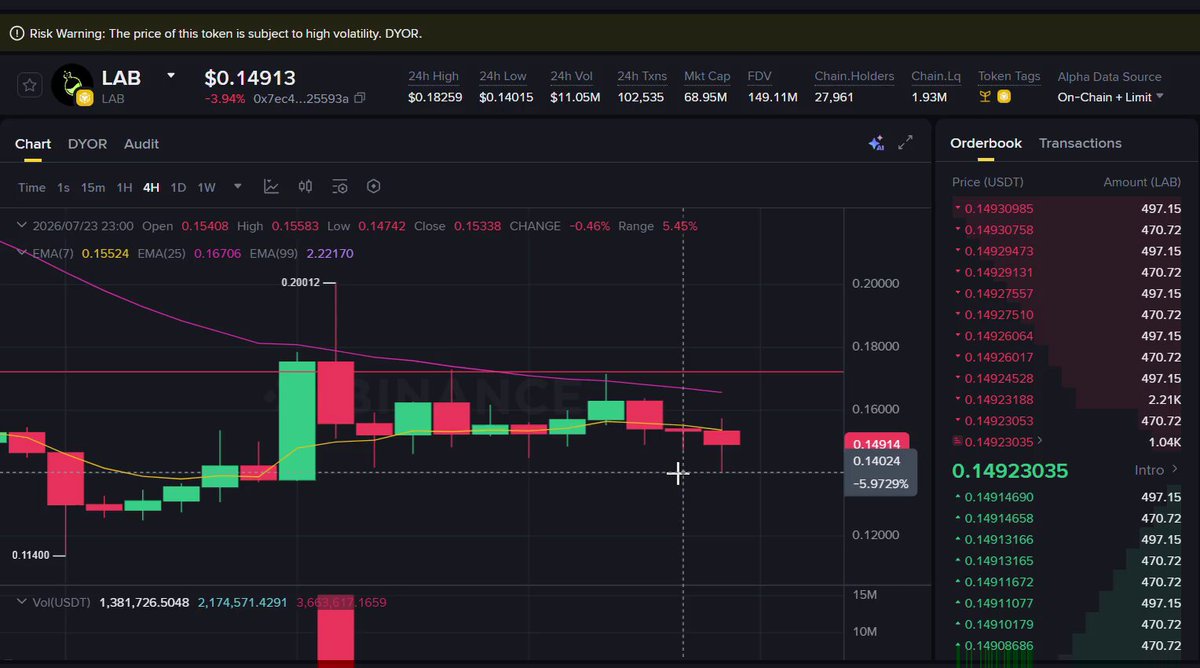
Task: Select the 15m time interval
Action: pos(93,187)
